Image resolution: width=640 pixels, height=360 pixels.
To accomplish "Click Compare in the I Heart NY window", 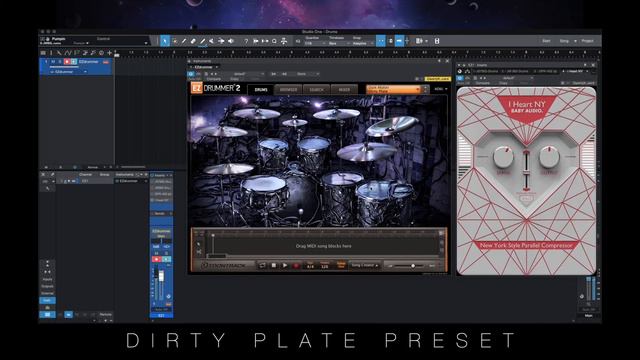I will coord(482,83).
